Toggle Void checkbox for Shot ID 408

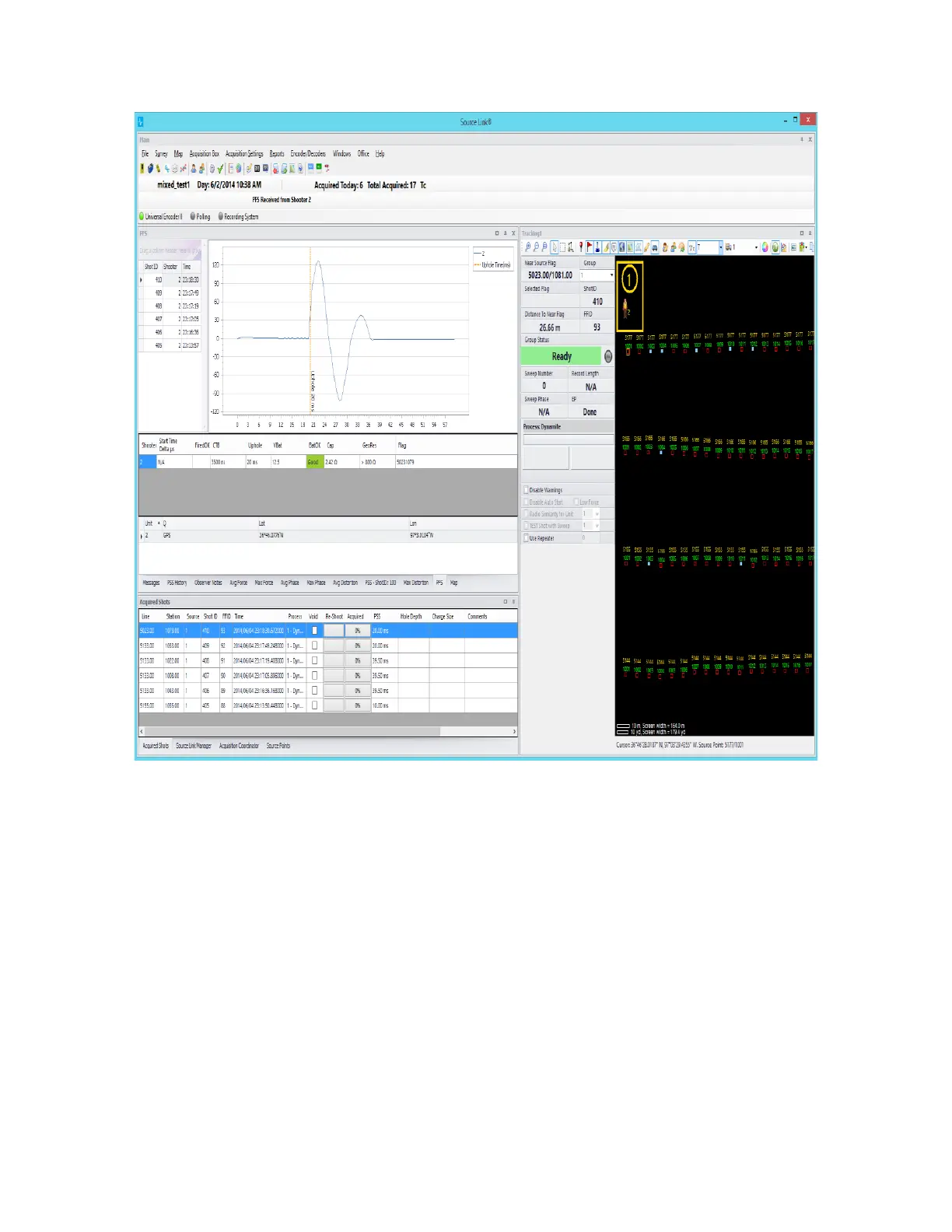(x=314, y=660)
